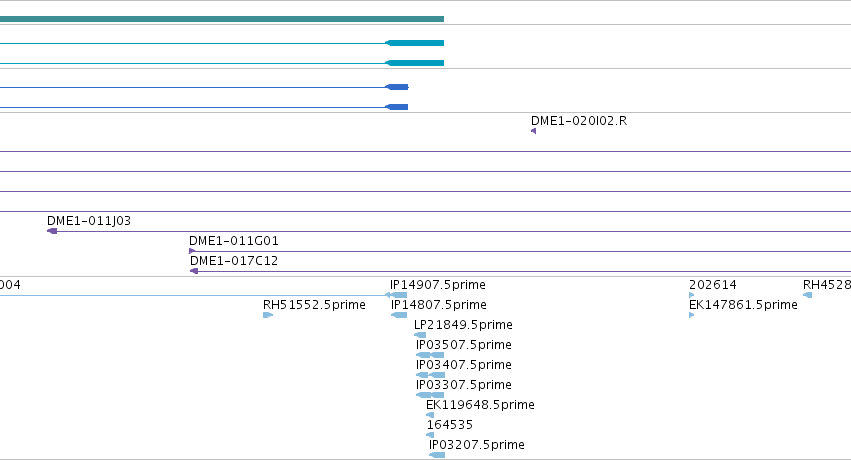Select the RH51552.5prime EST glyph
Viewport: 851px width, 460px height.
click(x=268, y=315)
